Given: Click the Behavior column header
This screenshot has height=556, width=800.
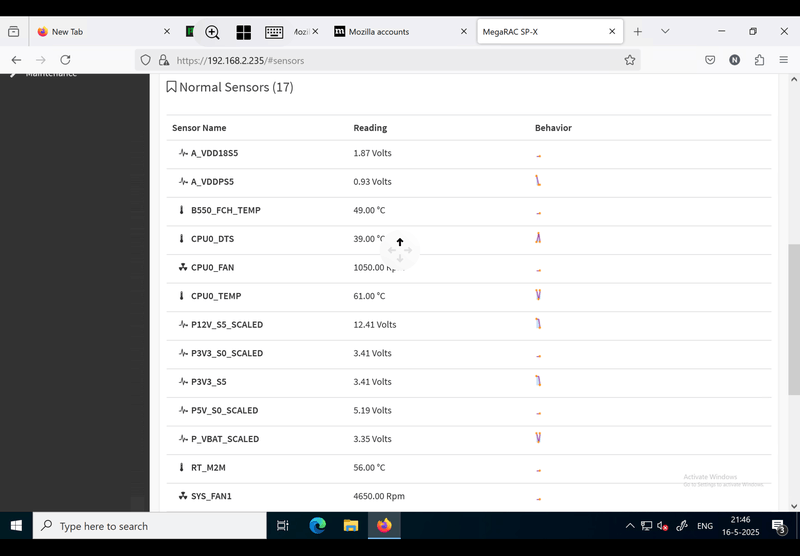Looking at the screenshot, I should tap(553, 128).
